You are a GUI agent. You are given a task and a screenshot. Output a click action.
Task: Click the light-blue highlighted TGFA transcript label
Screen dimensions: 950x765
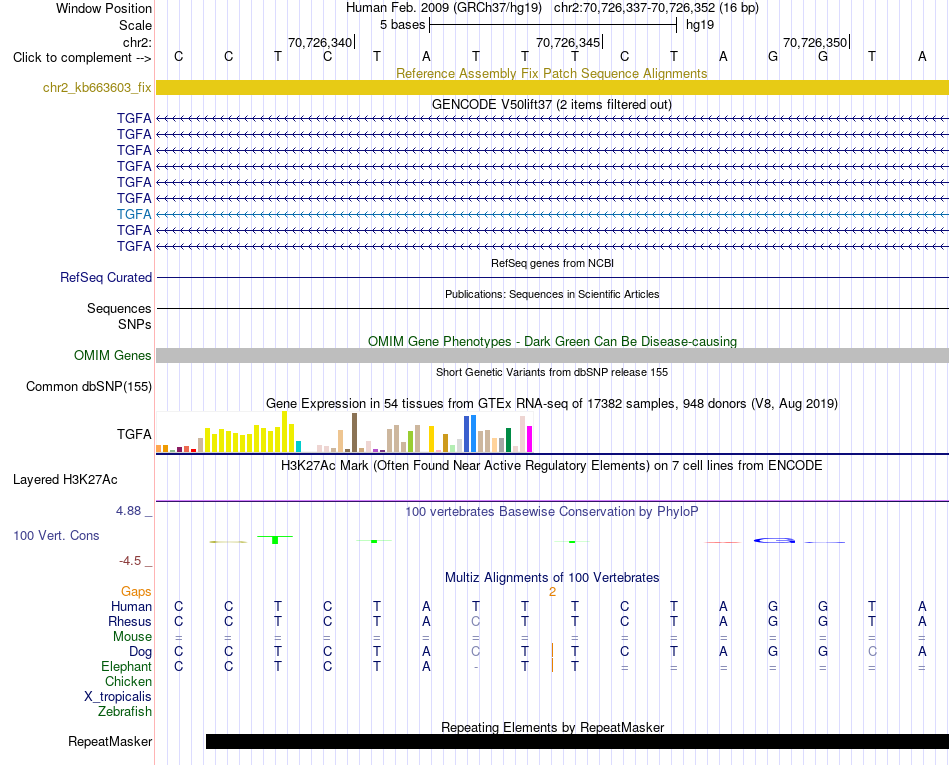(x=134, y=214)
